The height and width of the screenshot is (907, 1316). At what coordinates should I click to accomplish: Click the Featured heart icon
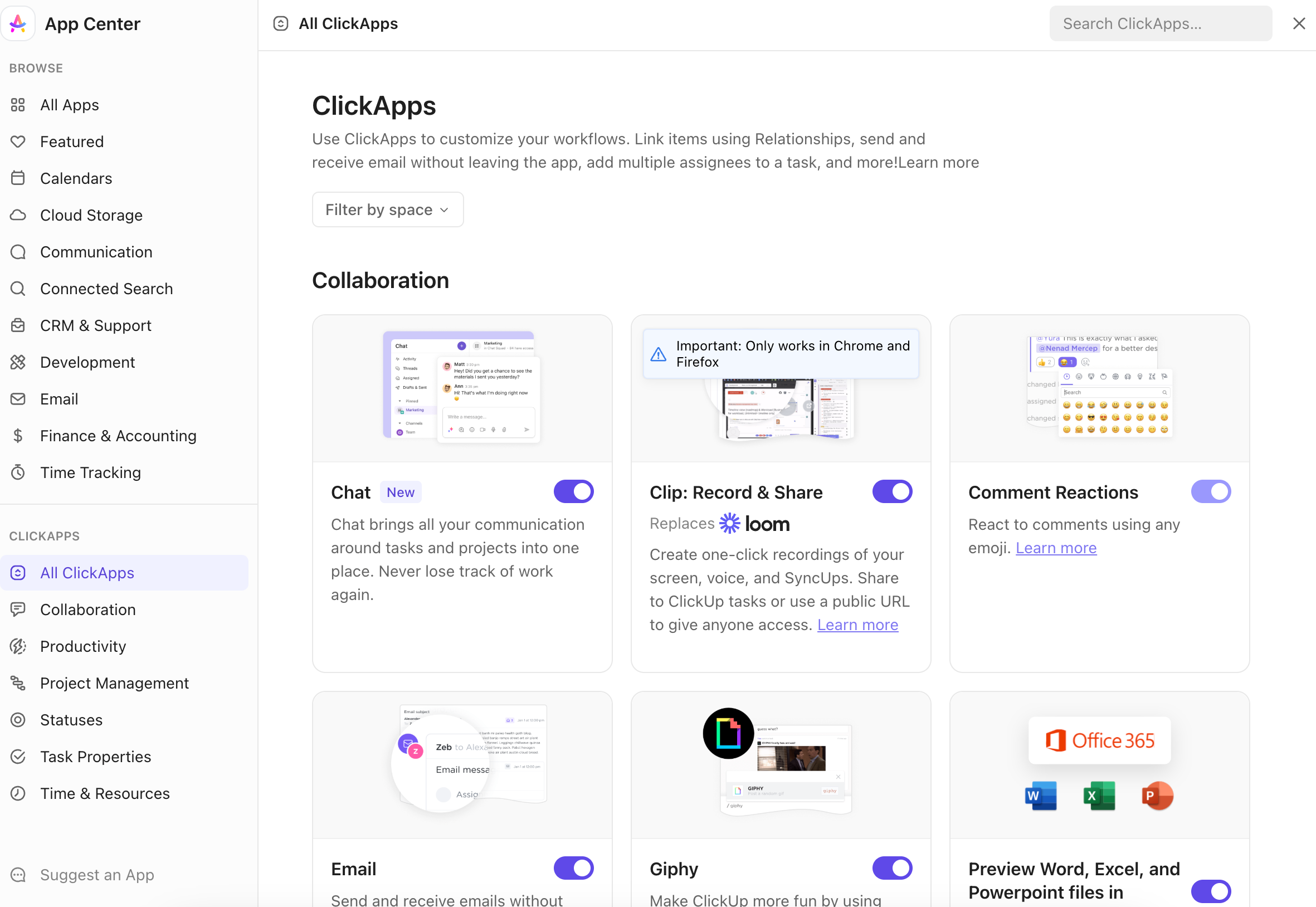click(18, 142)
